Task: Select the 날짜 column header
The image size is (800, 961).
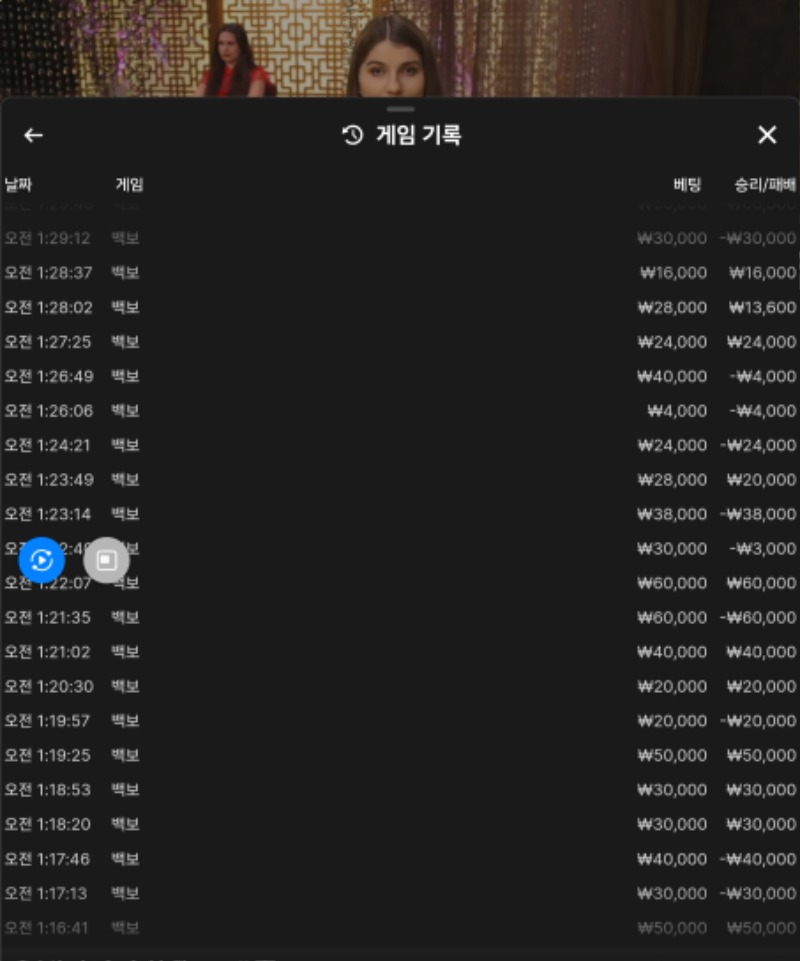Action: click(x=18, y=184)
